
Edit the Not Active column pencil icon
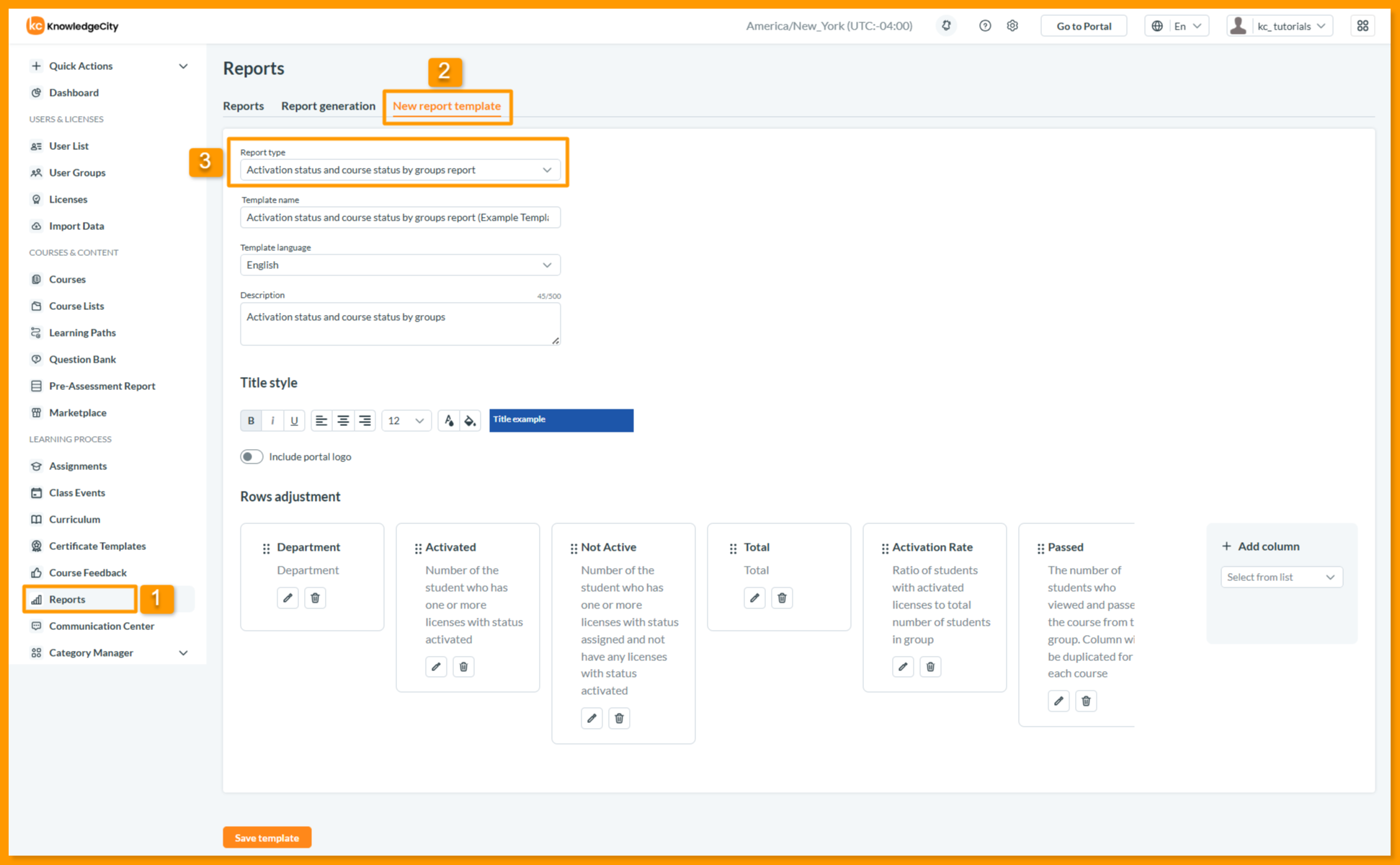click(592, 718)
